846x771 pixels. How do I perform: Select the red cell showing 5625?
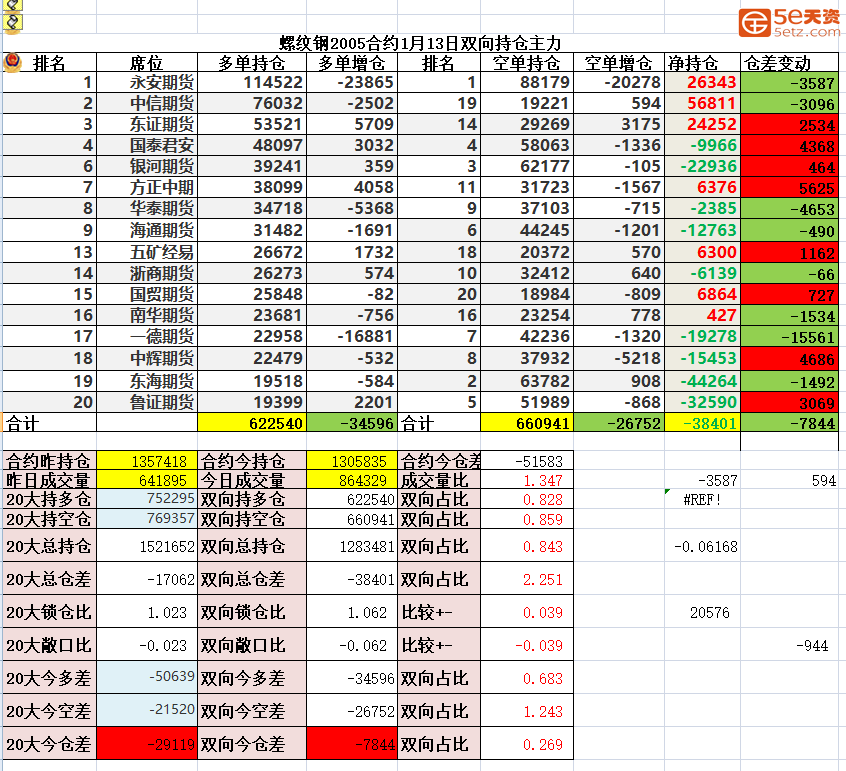(x=789, y=187)
